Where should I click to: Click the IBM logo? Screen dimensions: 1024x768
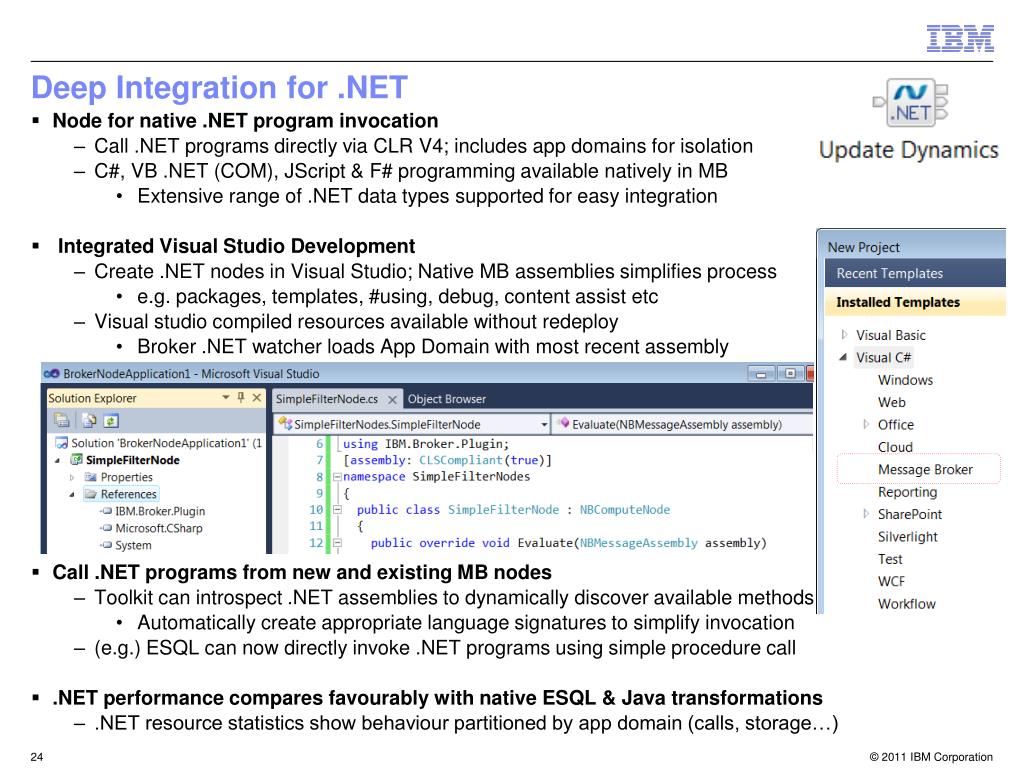tap(960, 39)
